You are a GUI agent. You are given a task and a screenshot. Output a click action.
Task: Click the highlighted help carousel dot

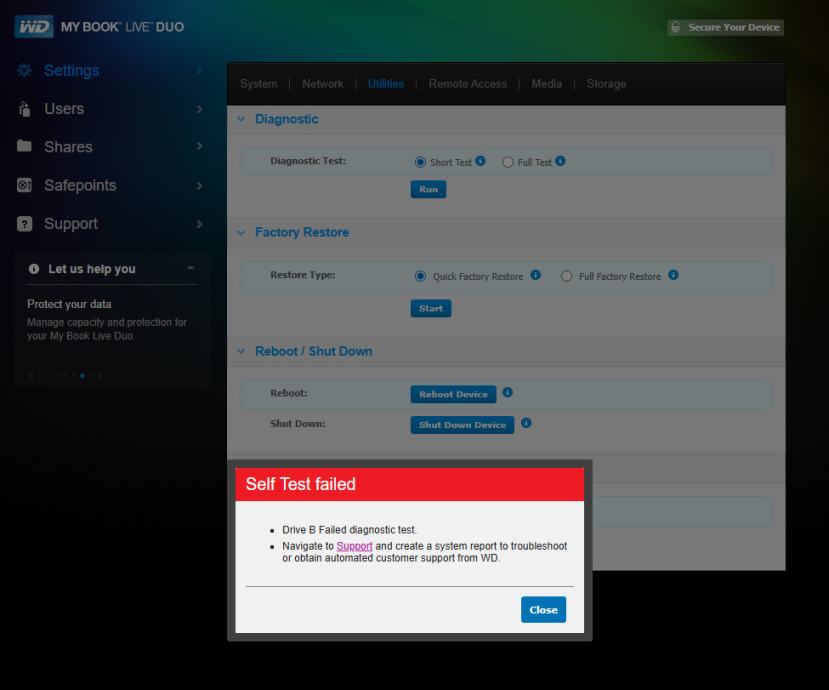82,375
